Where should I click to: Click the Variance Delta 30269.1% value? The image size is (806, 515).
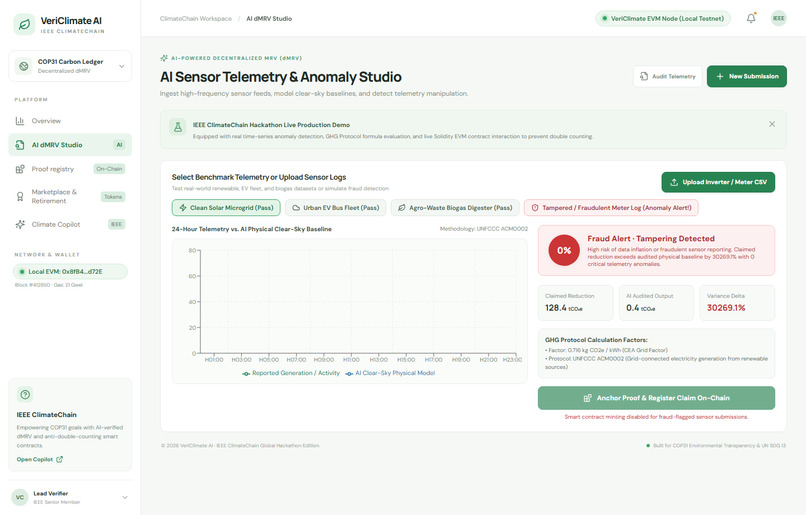pyautogui.click(x=726, y=308)
